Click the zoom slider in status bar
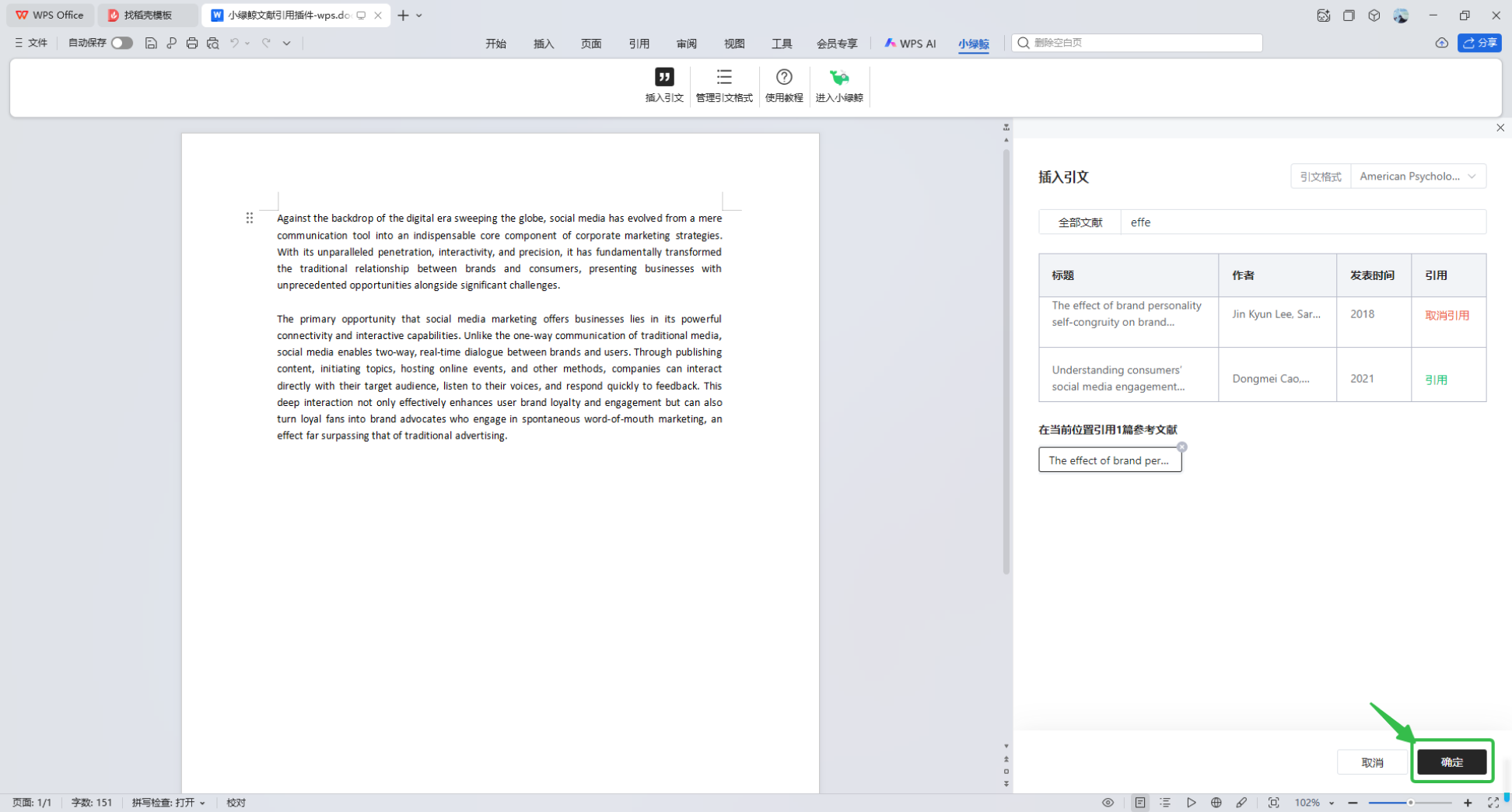Viewport: 1512px width, 812px height. [1409, 803]
